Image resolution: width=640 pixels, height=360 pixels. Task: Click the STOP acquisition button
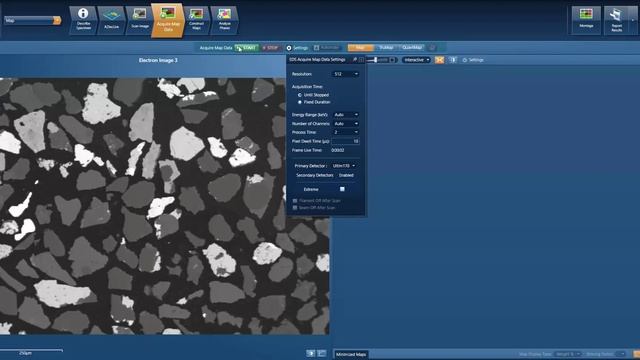(x=270, y=48)
